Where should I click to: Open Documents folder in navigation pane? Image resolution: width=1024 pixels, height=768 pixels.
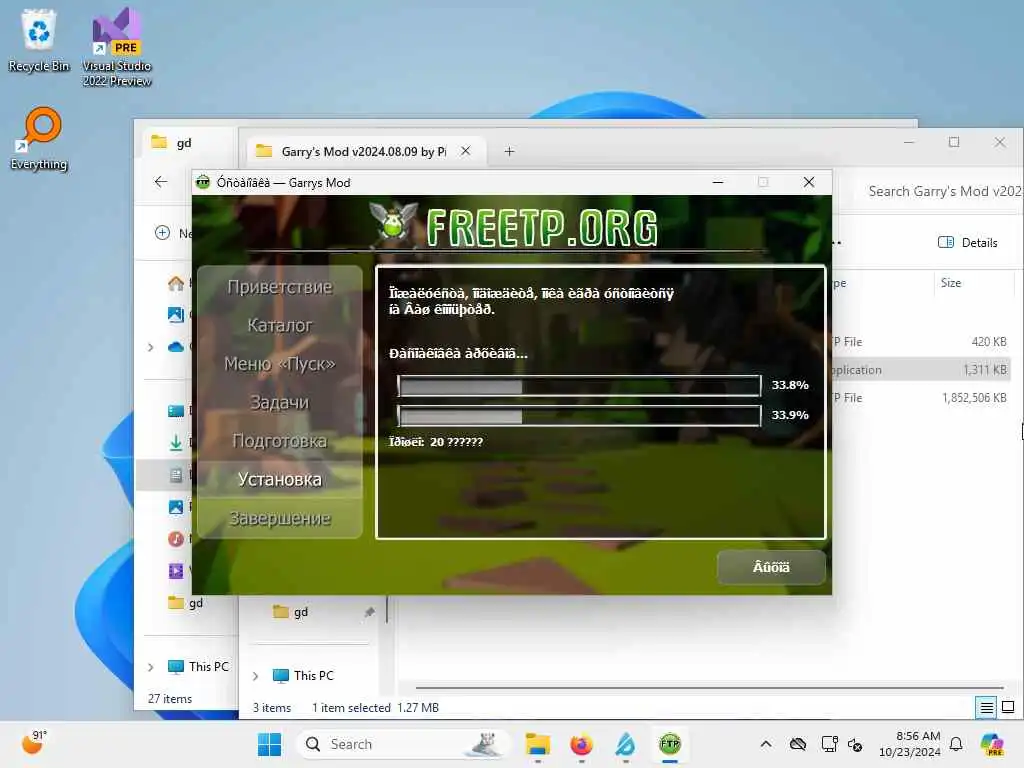tap(176, 475)
